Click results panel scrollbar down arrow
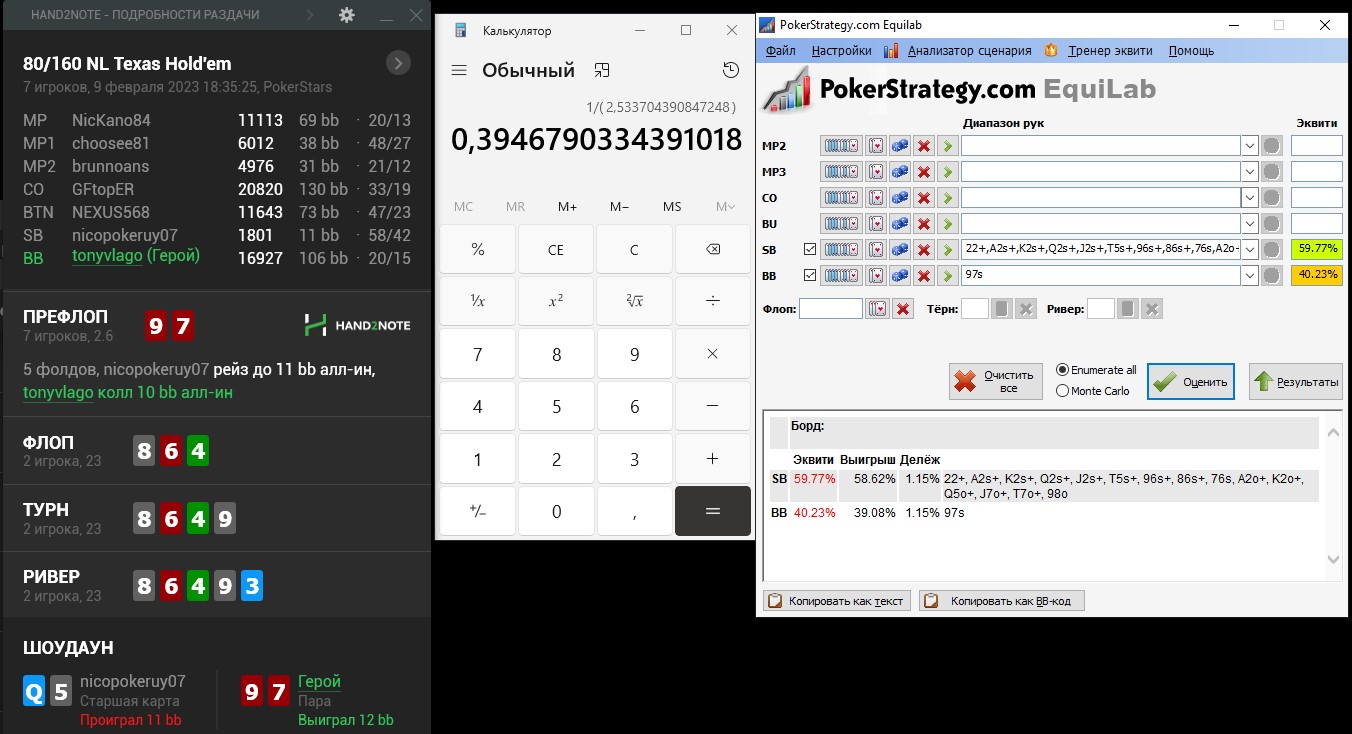 1333,559
